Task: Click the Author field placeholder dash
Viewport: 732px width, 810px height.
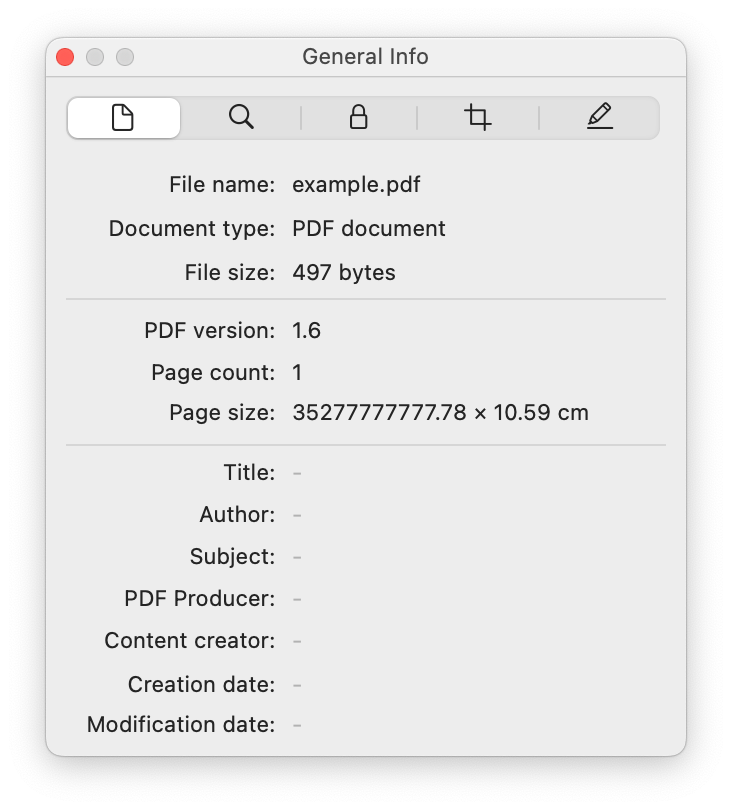Action: coord(297,515)
